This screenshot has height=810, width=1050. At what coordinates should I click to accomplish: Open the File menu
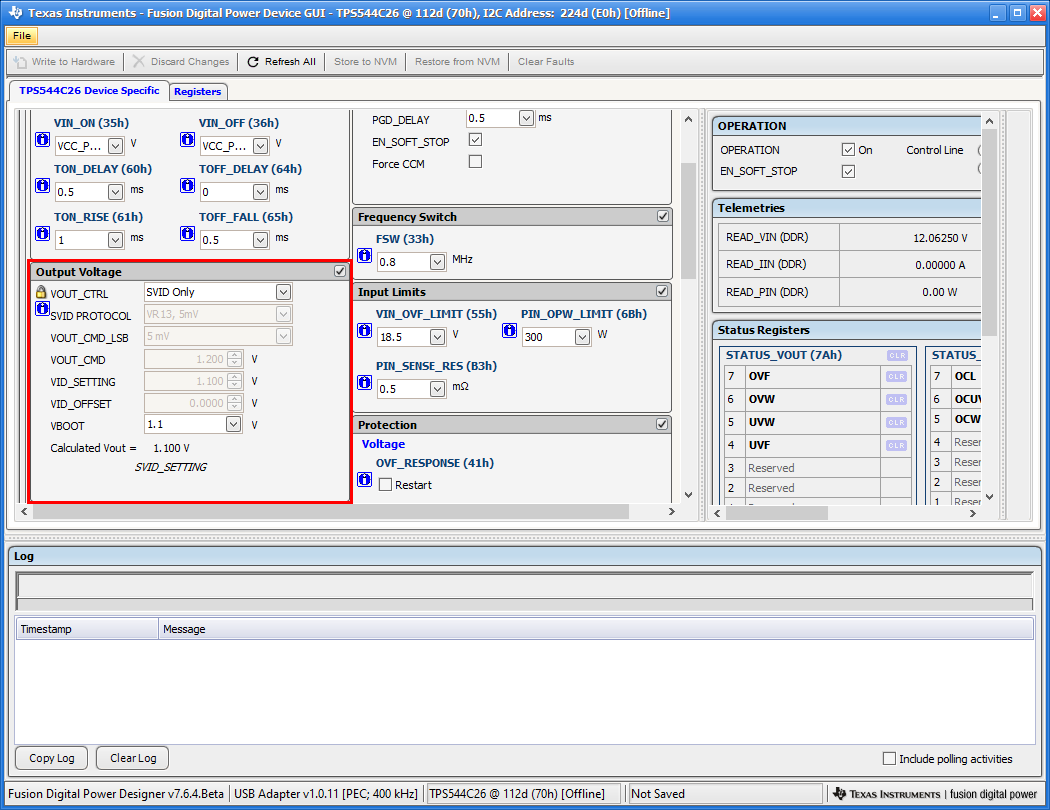[x=21, y=36]
